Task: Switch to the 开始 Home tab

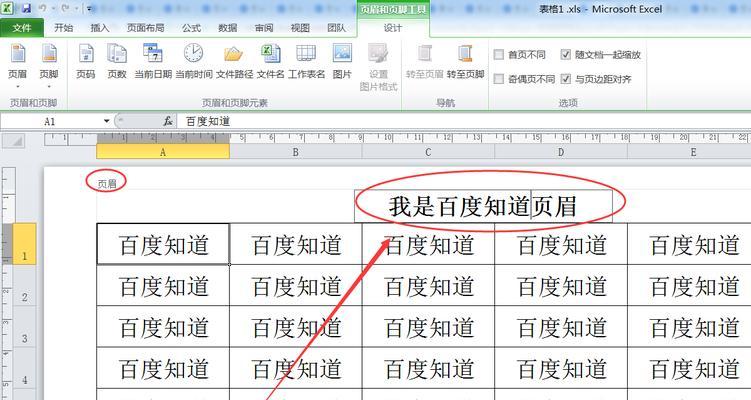Action: (63, 28)
